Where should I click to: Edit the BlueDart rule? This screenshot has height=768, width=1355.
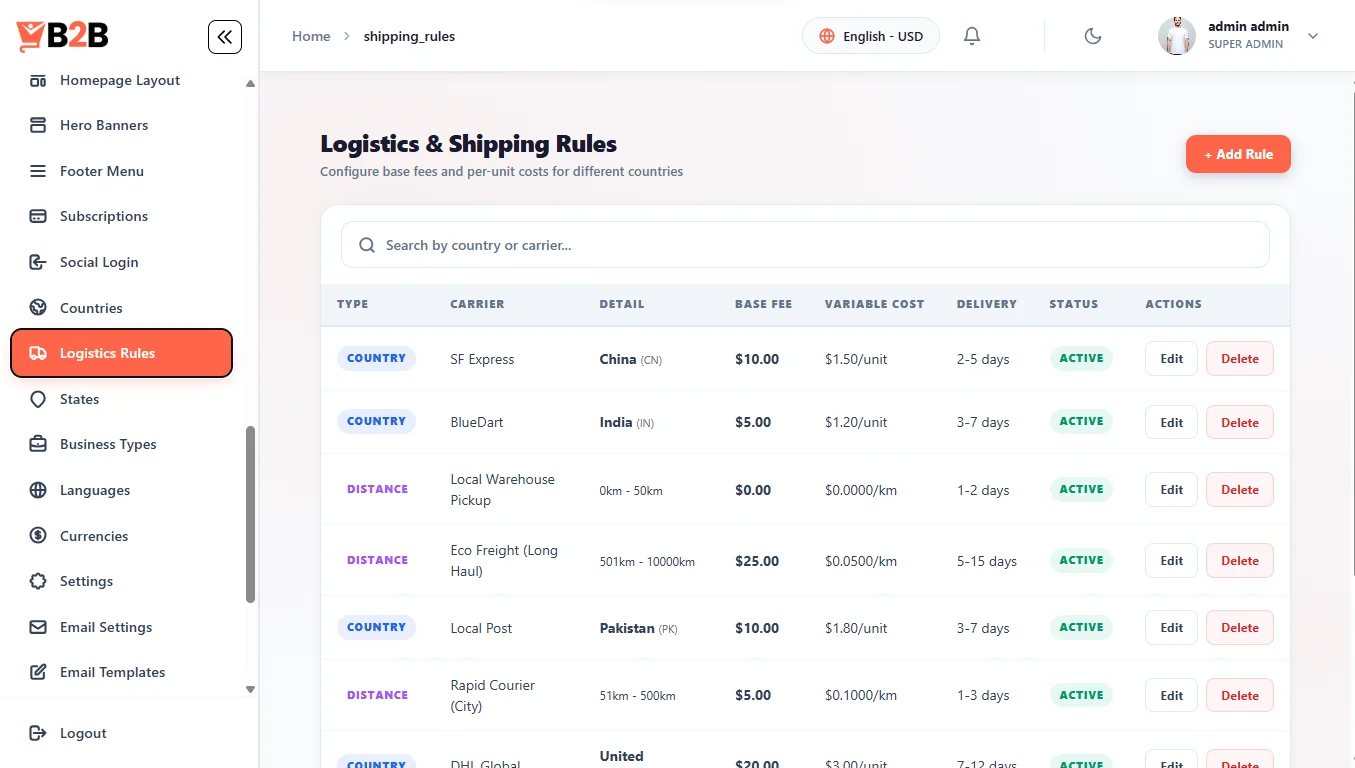tap(1171, 422)
